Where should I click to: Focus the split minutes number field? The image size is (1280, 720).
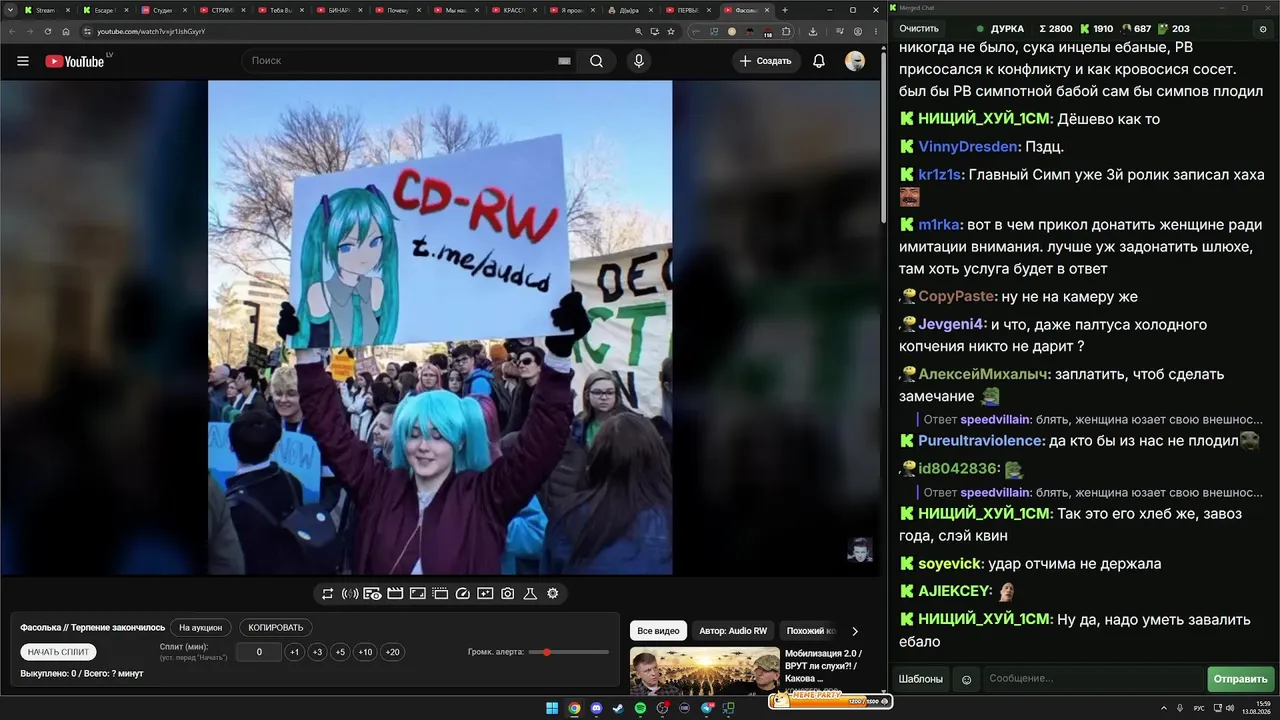[260, 652]
